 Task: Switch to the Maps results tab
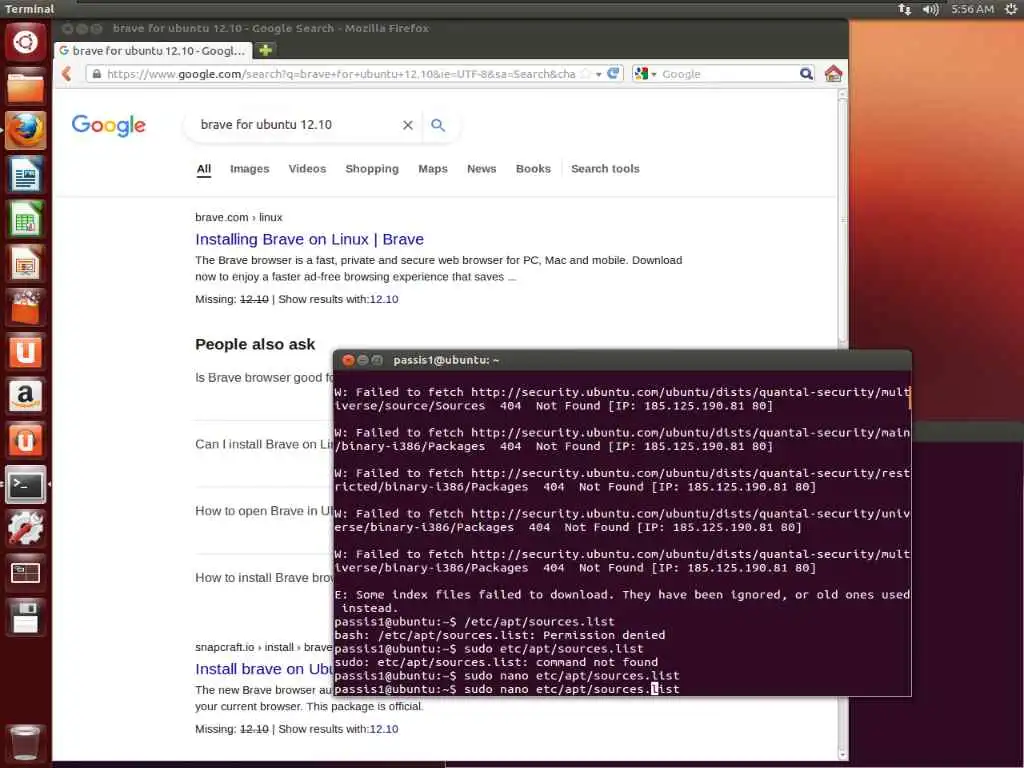point(432,168)
